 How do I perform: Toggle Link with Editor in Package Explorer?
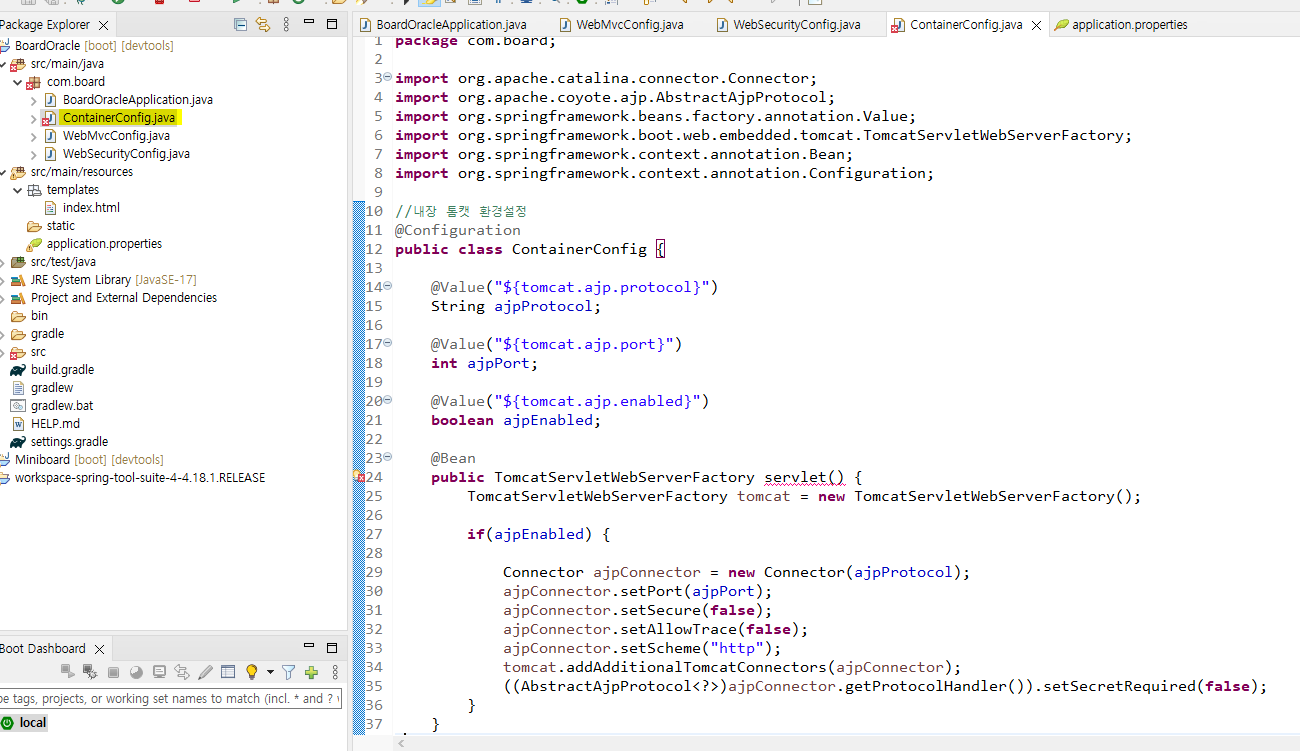coord(263,24)
